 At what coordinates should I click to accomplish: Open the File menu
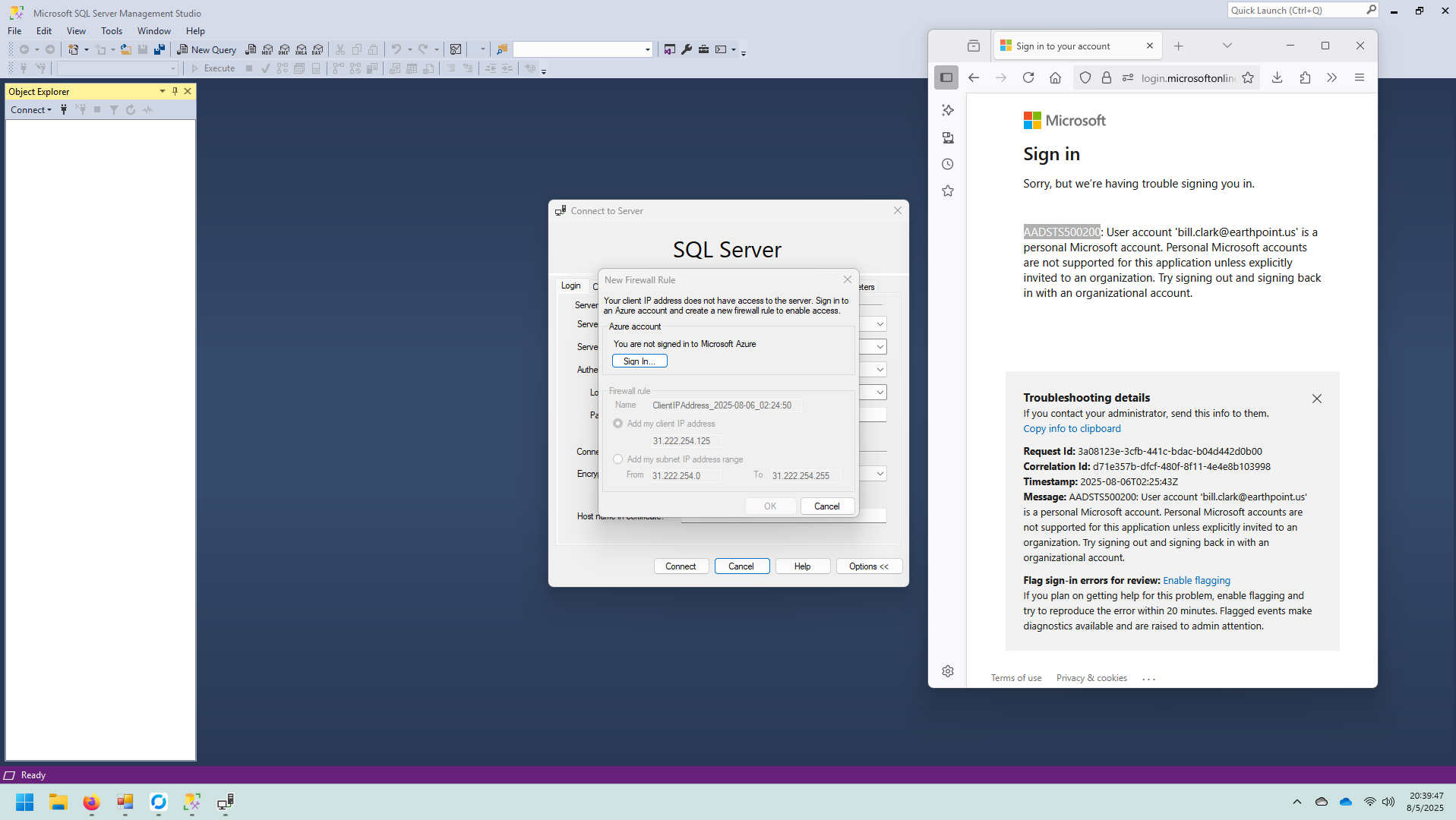click(14, 31)
